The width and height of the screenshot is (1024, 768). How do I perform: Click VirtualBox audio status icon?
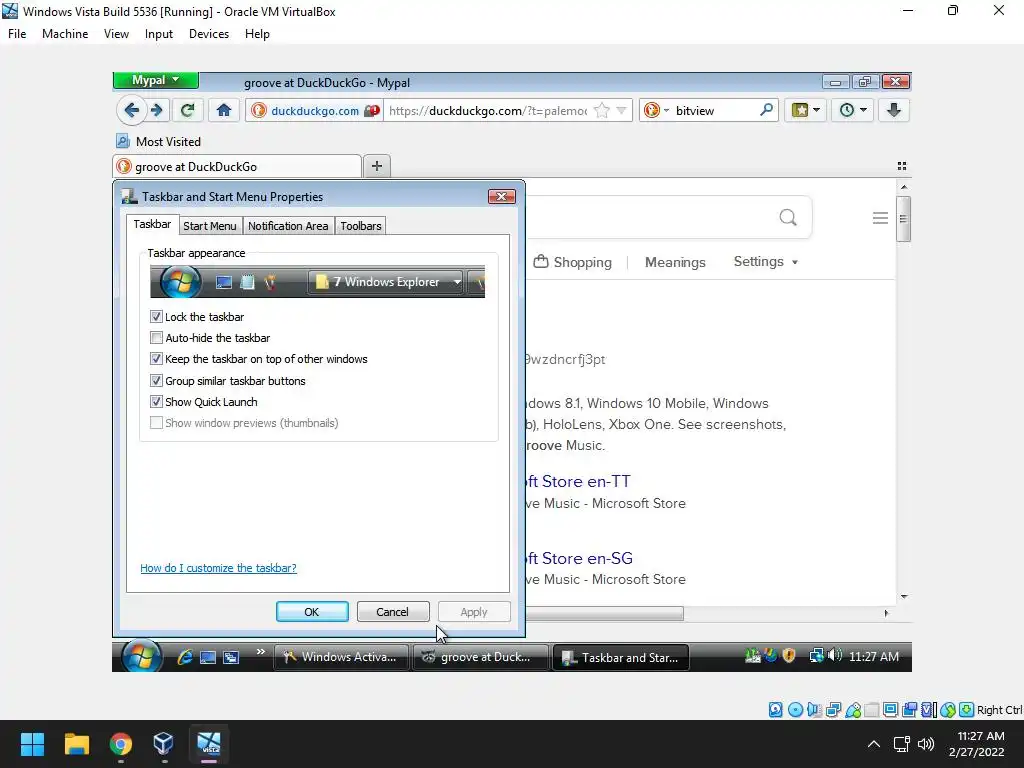point(814,710)
